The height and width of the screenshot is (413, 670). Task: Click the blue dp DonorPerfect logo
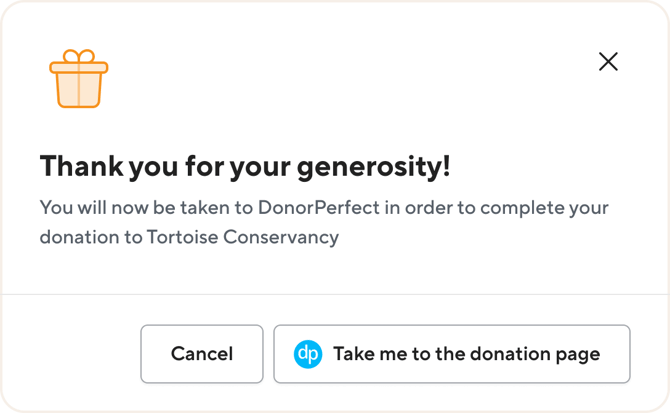(307, 354)
